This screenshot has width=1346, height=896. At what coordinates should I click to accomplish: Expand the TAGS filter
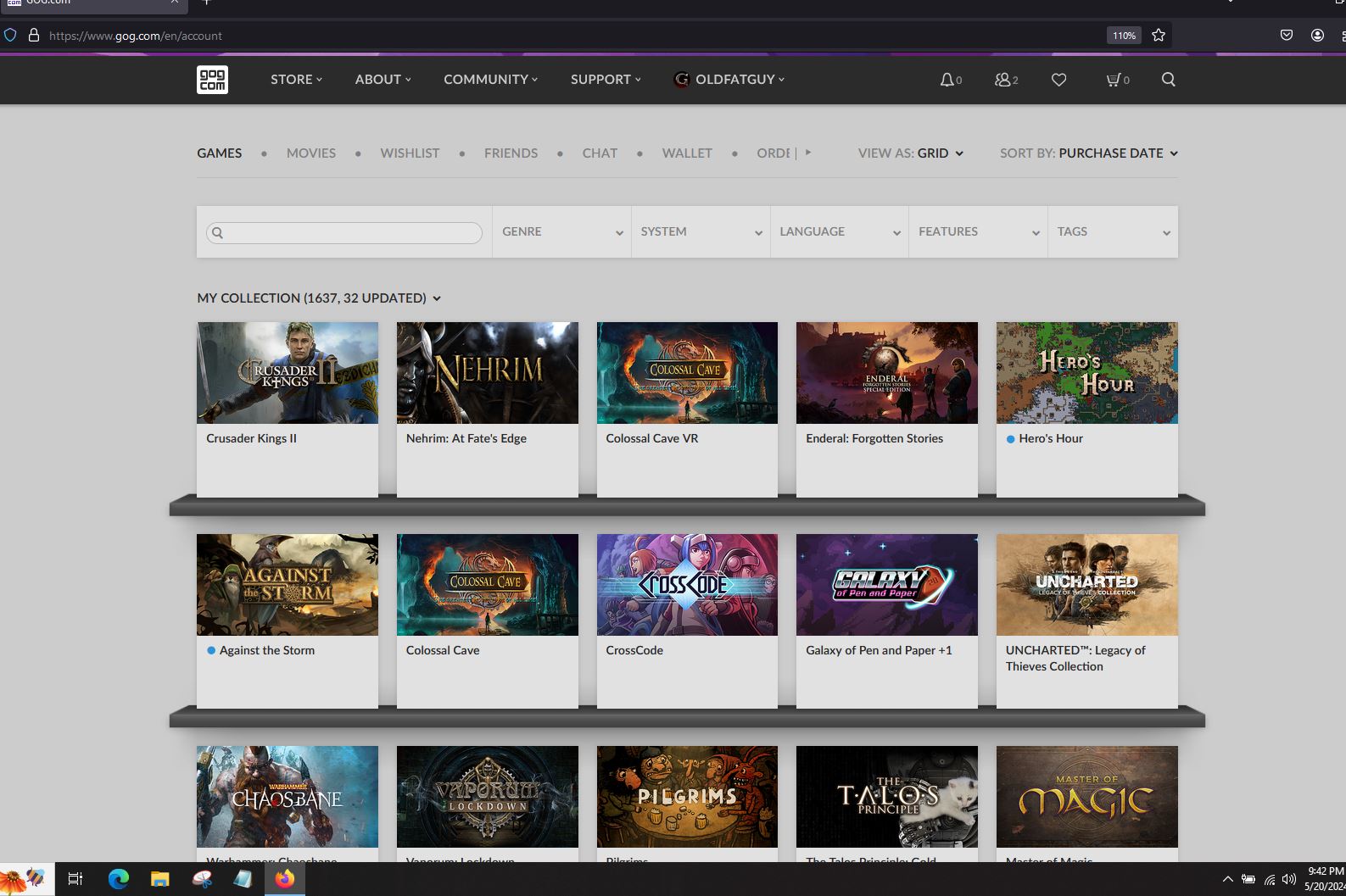pyautogui.click(x=1113, y=231)
